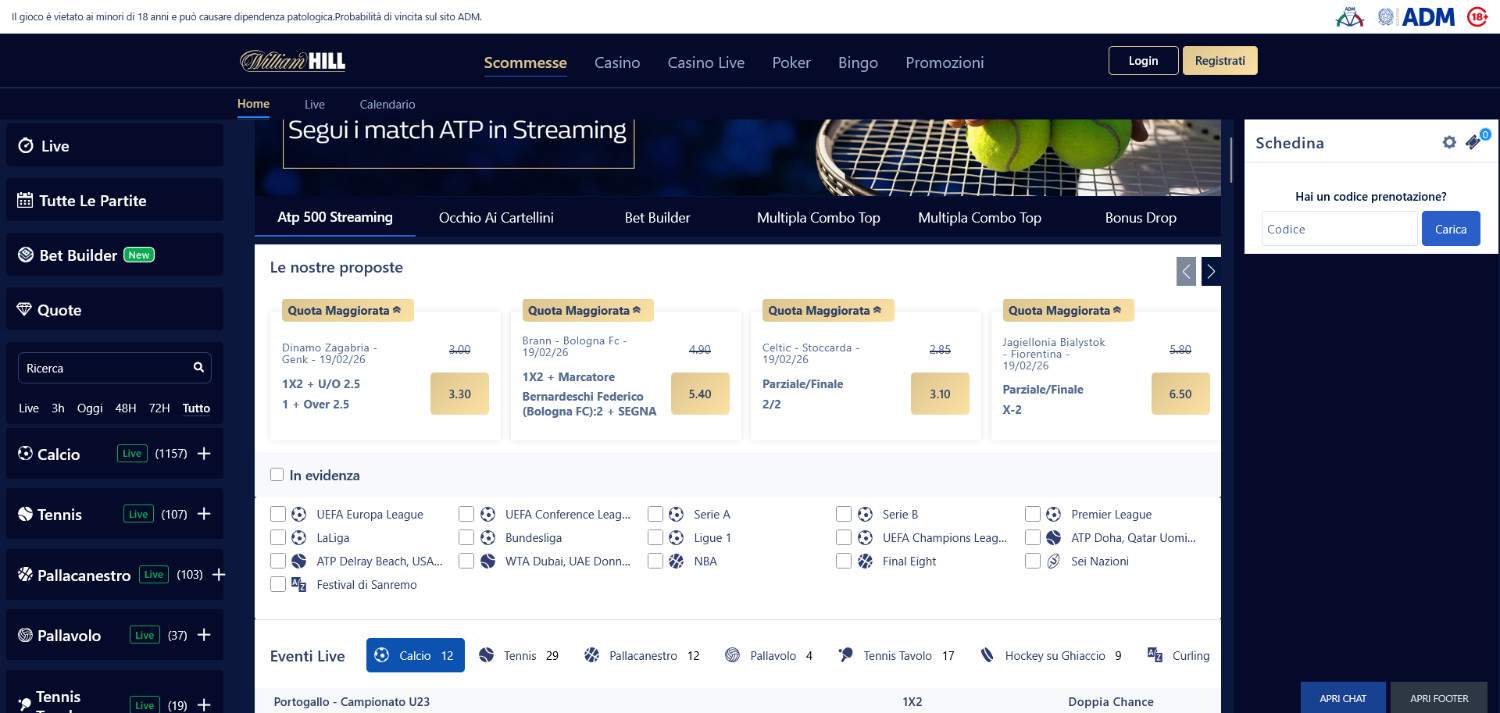The width and height of the screenshot is (1500, 713).
Task: Select the Calcio soccer ball in Eventi Live
Action: click(383, 655)
